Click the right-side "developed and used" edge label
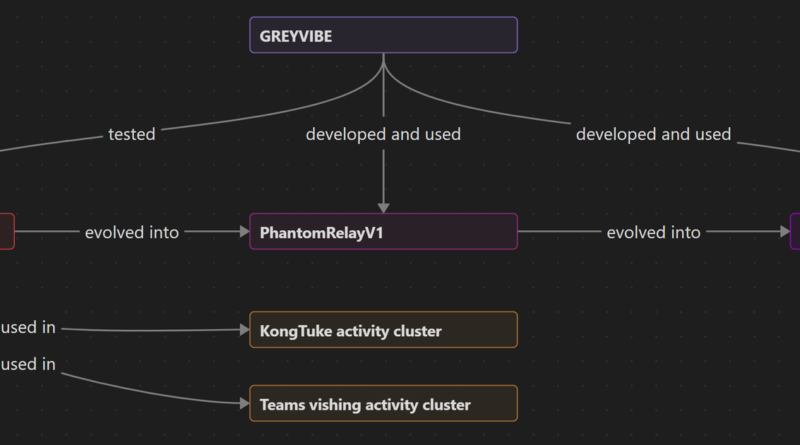Screen dimensions: 800x445 tap(654, 134)
